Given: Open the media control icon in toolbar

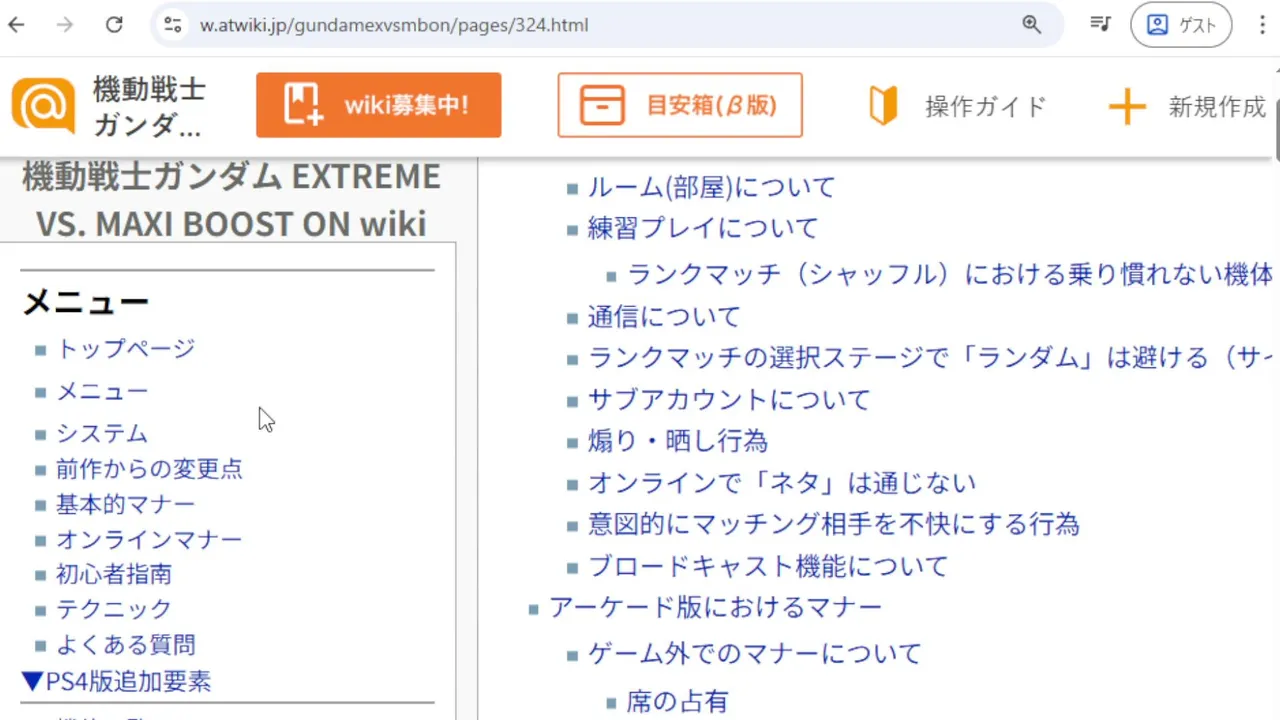Looking at the screenshot, I should click(x=1100, y=25).
